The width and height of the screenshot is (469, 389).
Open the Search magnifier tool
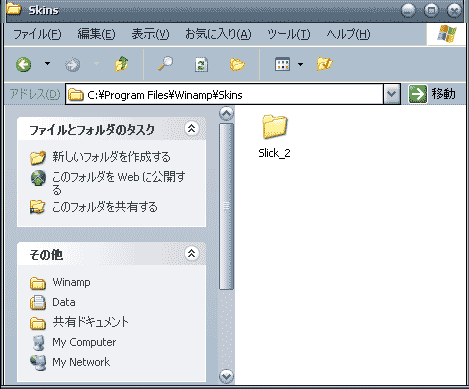click(x=165, y=64)
